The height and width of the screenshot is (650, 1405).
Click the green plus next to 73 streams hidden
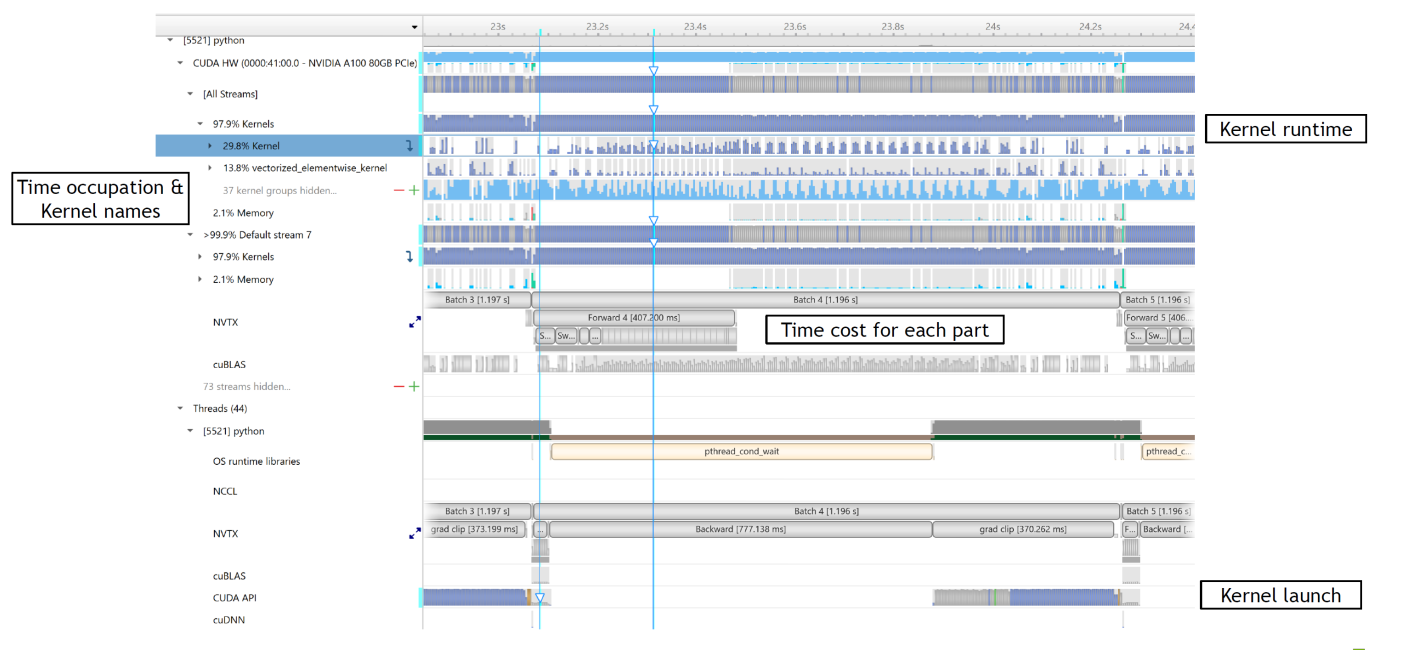pos(414,386)
